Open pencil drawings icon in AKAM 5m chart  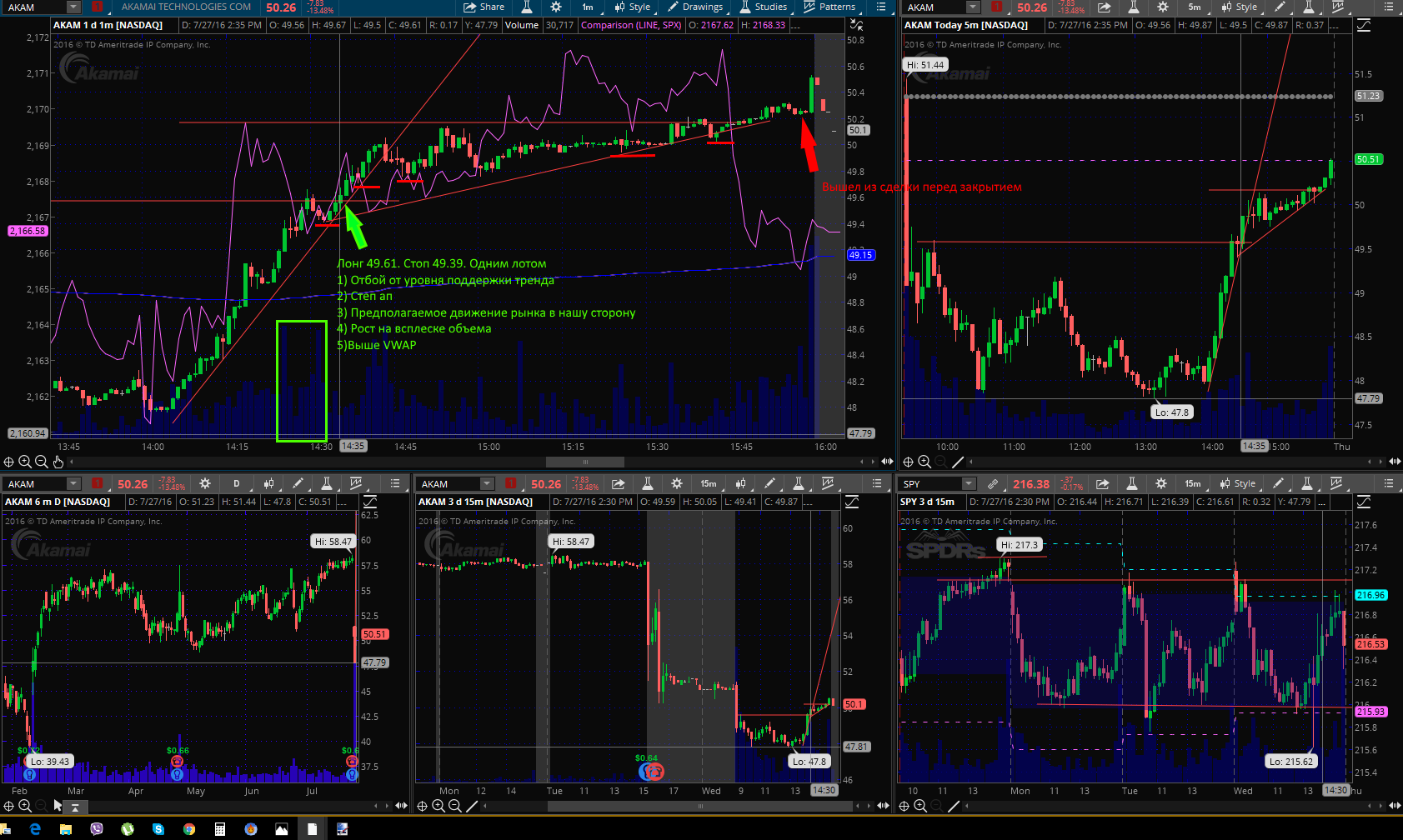(1280, 7)
